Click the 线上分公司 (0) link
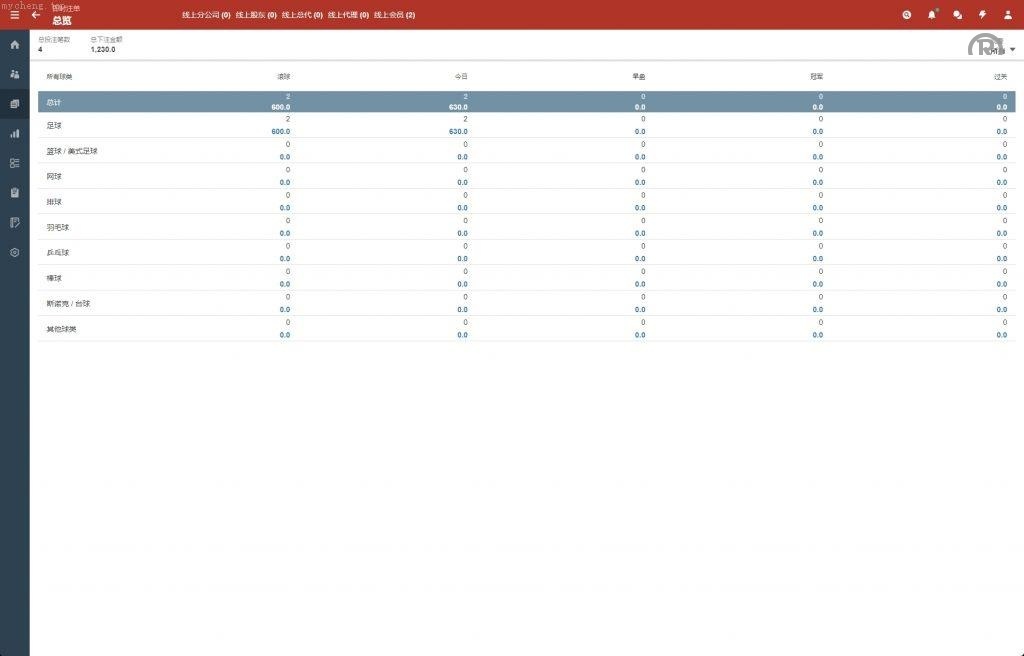The height and width of the screenshot is (656, 1024). (x=206, y=15)
